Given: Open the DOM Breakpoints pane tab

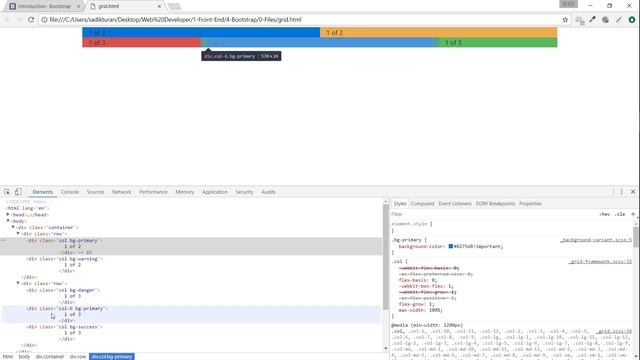Looking at the screenshot, I should pyautogui.click(x=495, y=203).
